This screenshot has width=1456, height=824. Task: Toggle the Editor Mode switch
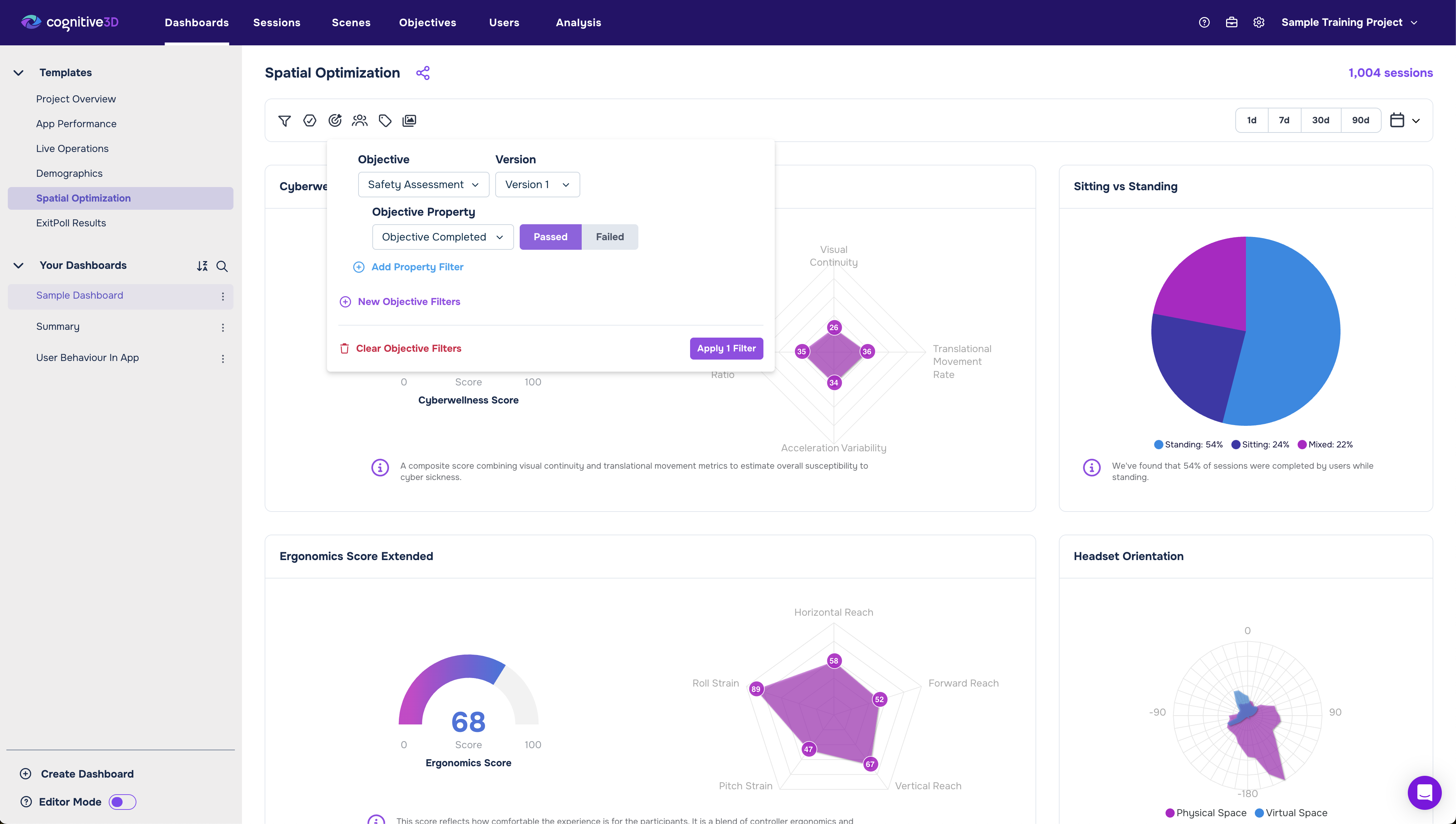tap(123, 802)
